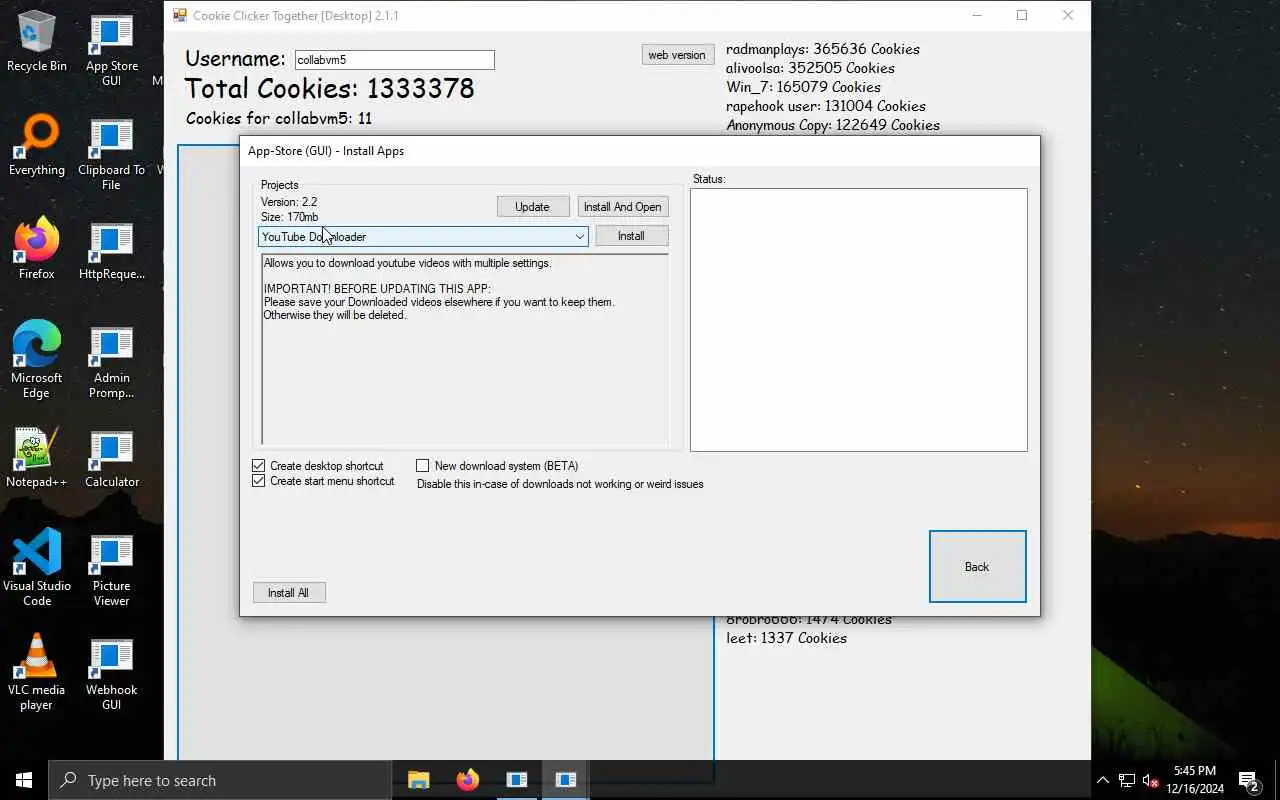1280x800 pixels.
Task: Click the taskbar search box
Action: 220,780
